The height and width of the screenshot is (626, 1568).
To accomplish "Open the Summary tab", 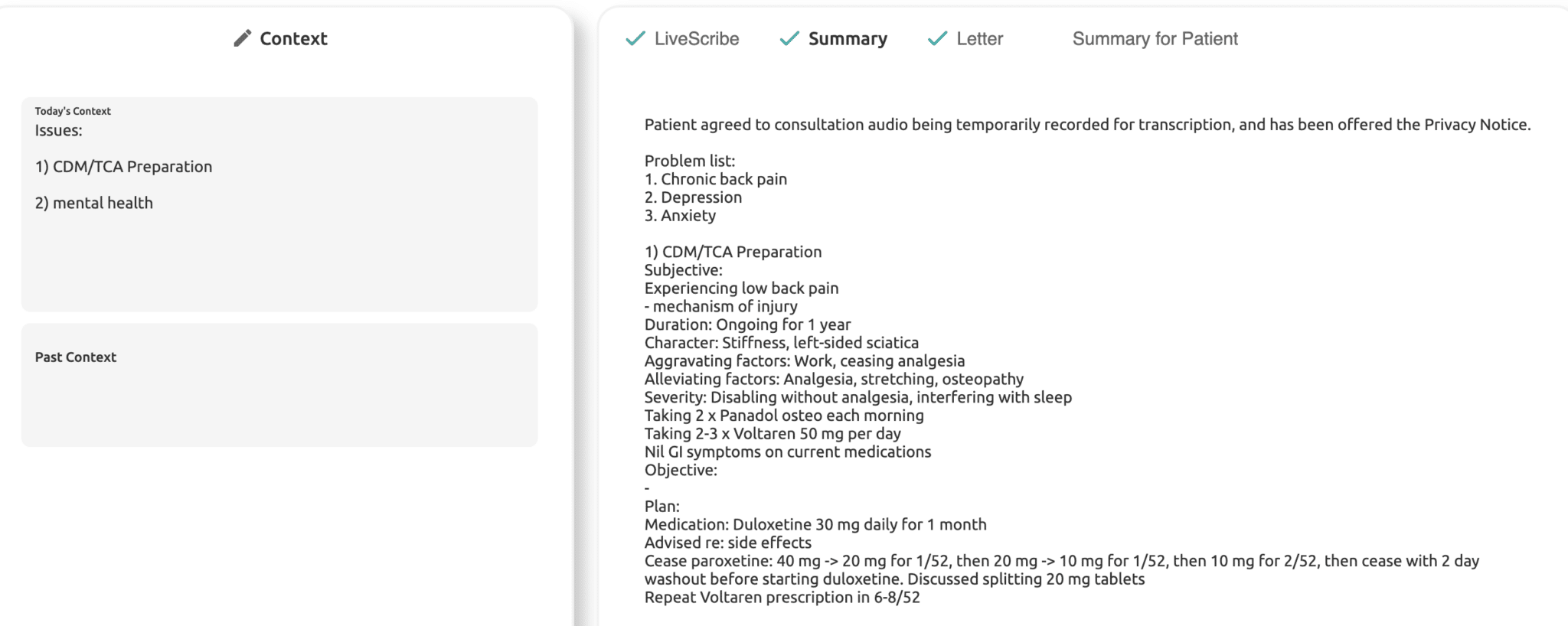I will tap(847, 38).
